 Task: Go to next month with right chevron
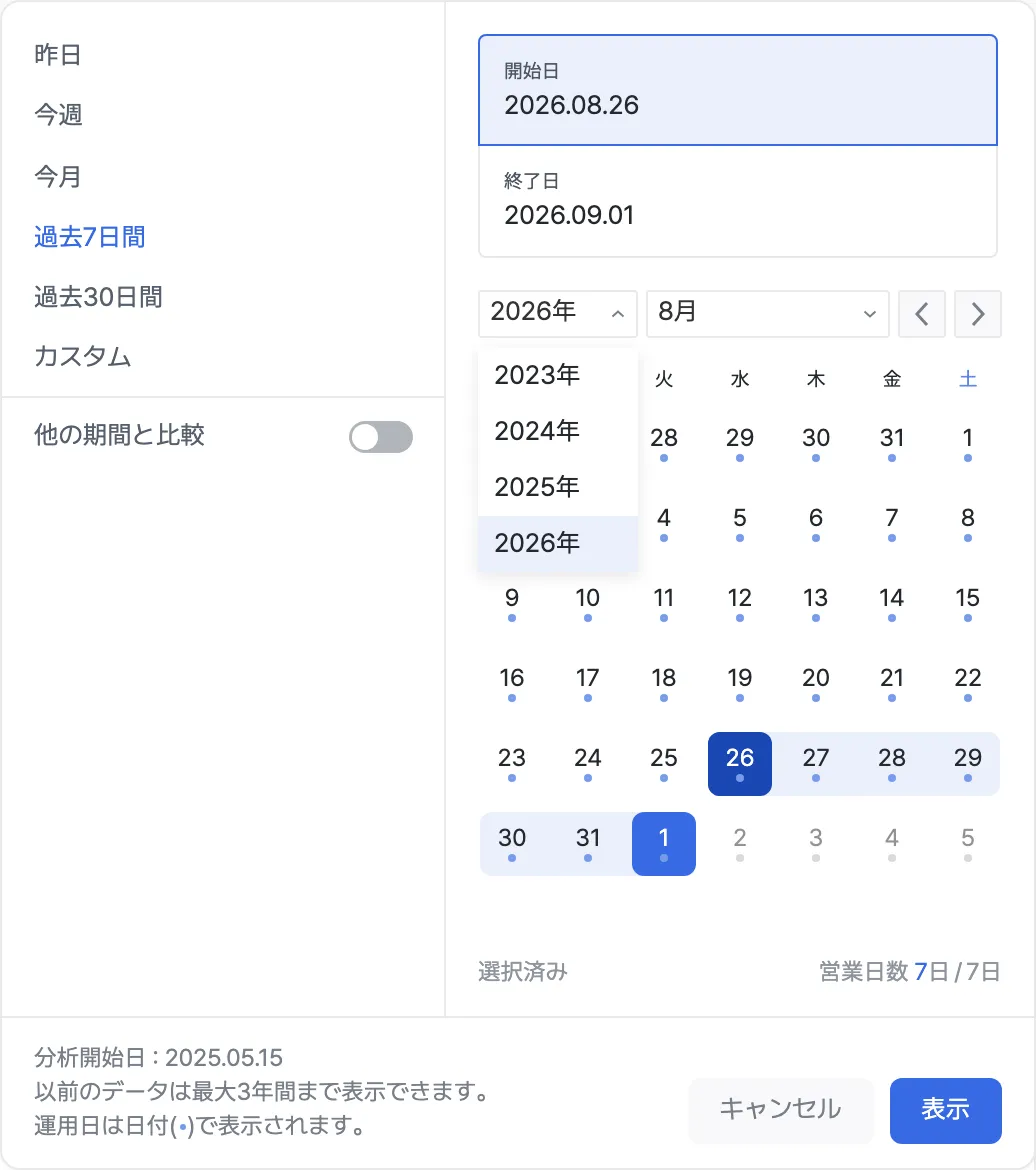tap(978, 314)
